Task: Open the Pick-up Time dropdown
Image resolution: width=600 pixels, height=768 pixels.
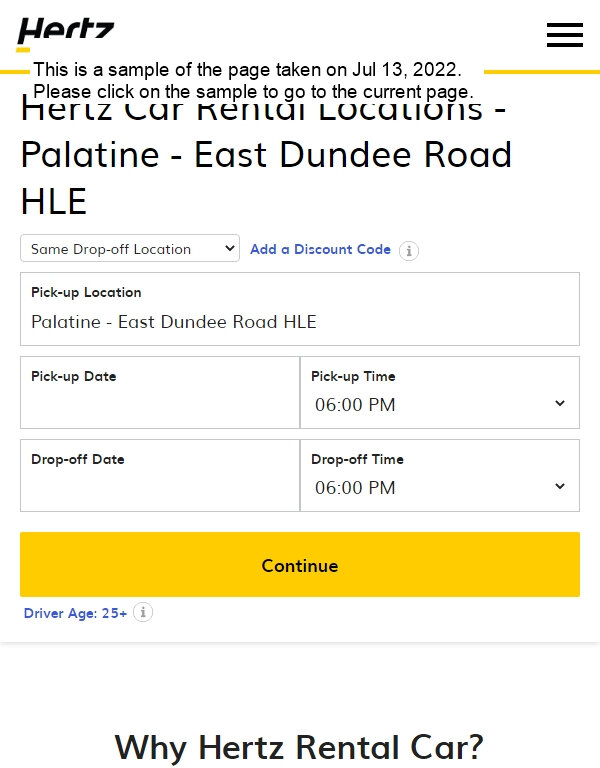Action: (439, 393)
